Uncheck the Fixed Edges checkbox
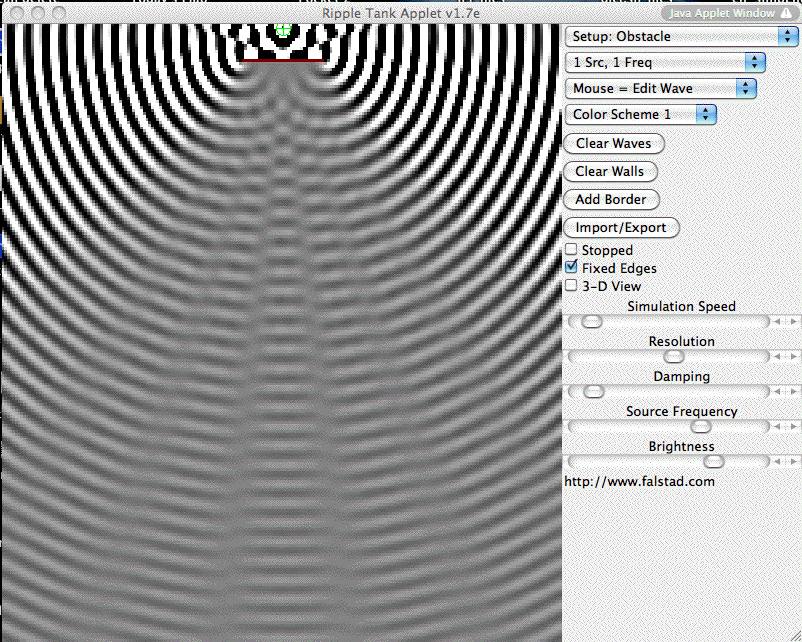Screen dimensions: 802x642 pos(571,267)
